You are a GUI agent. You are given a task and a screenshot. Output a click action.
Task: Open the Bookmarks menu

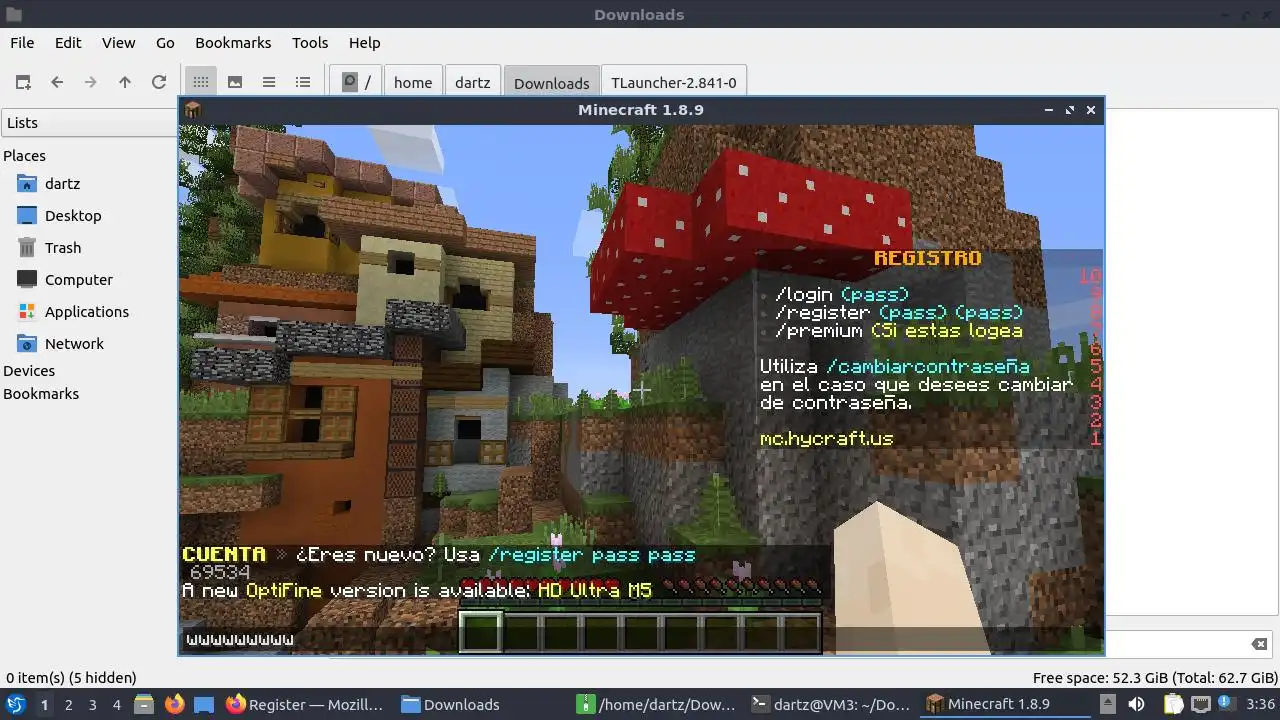(x=233, y=43)
